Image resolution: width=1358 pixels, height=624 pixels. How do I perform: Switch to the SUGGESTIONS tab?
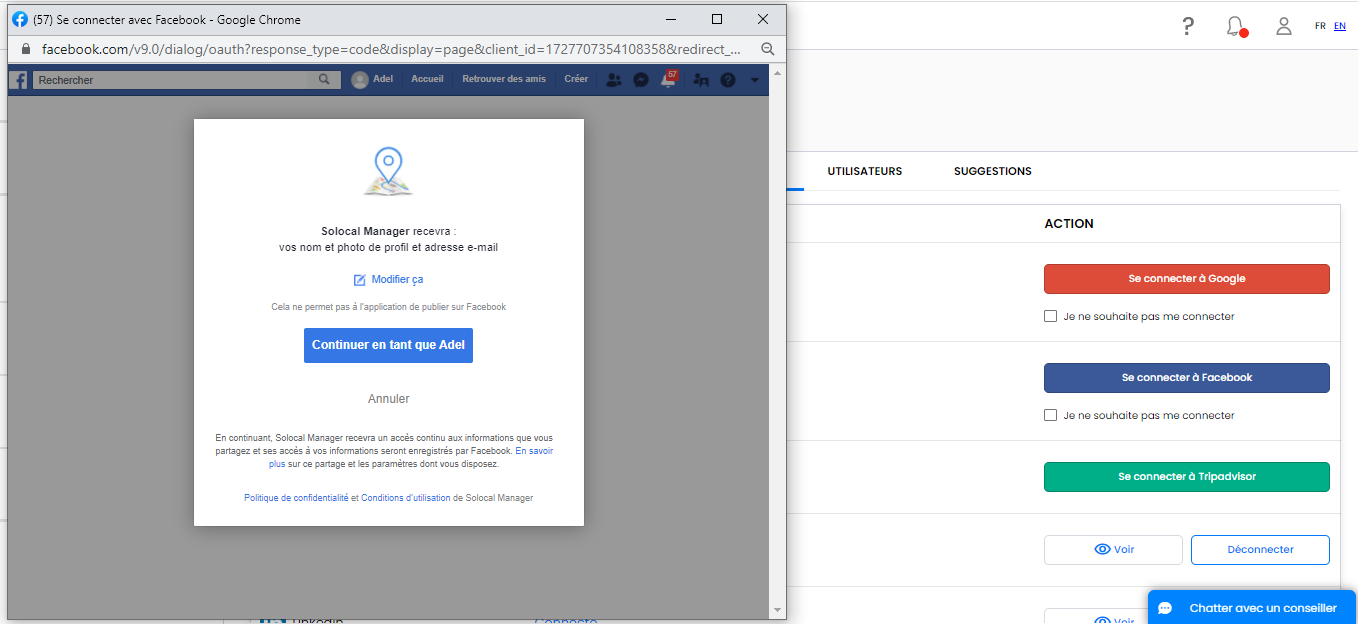coord(993,171)
